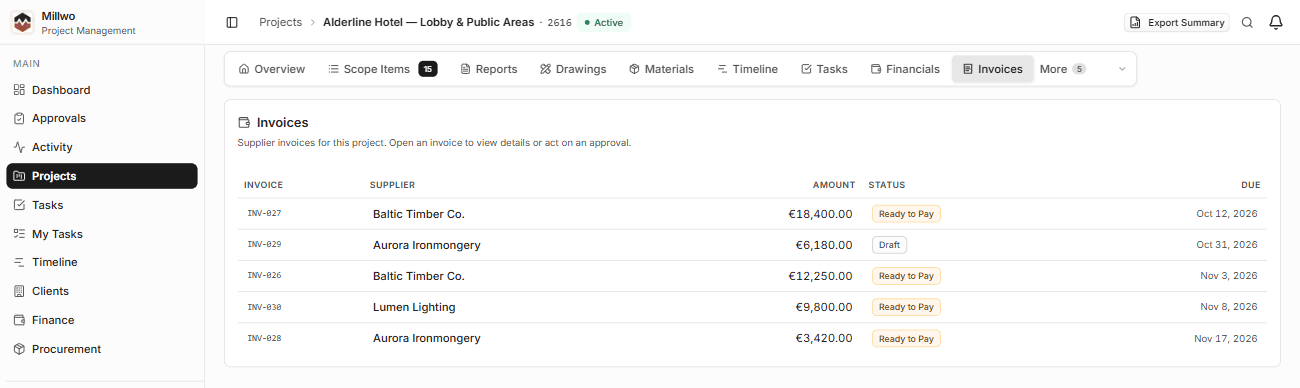Click the Timeline icon in the sidebar

click(x=19, y=262)
